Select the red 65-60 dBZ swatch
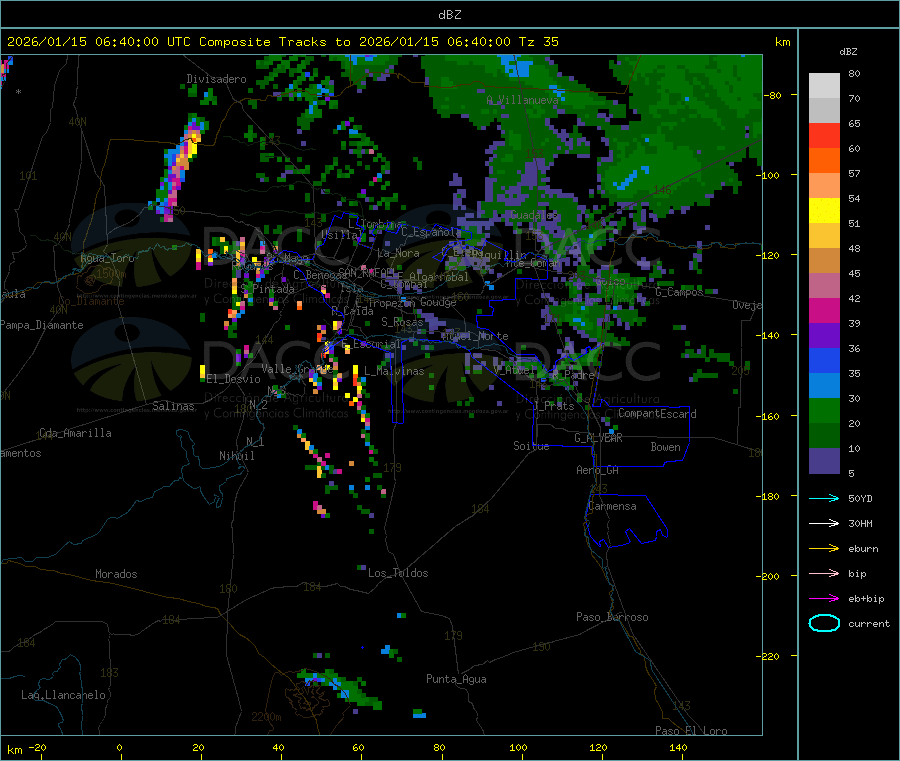The image size is (900, 761). [x=824, y=135]
